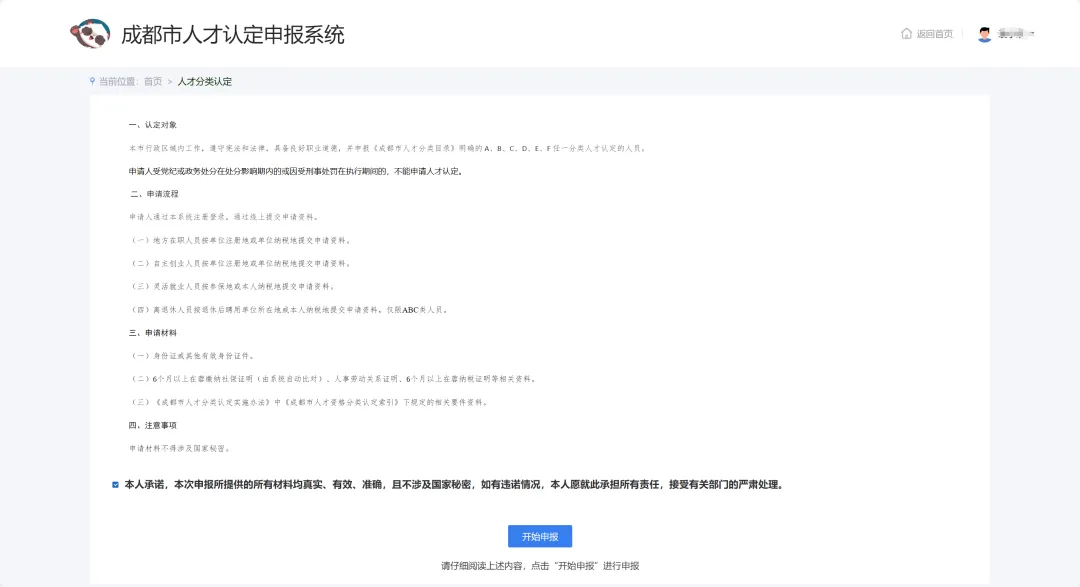Click the panda logo in the header
1080x587 pixels.
coord(90,34)
